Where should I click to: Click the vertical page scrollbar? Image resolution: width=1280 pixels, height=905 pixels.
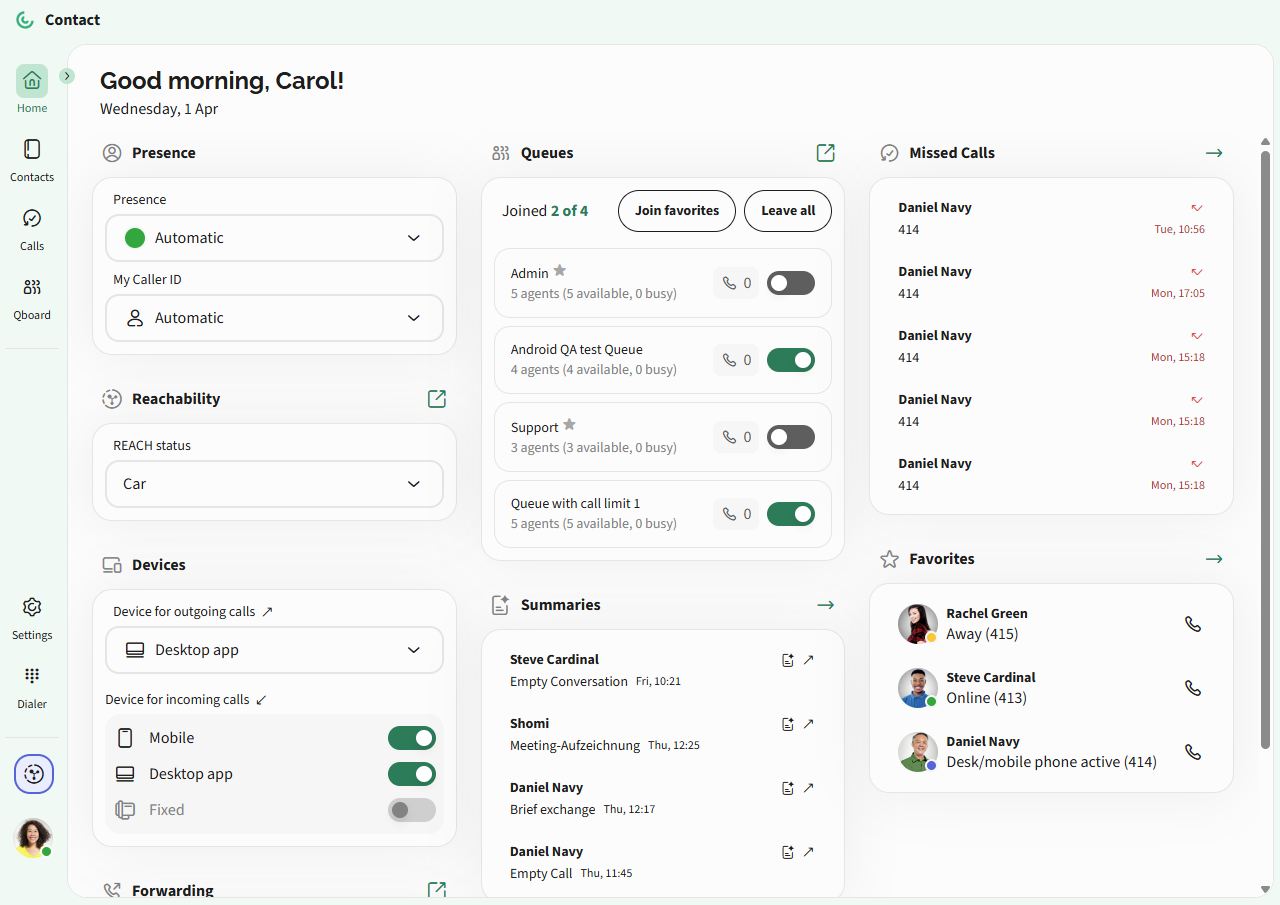pyautogui.click(x=1265, y=450)
